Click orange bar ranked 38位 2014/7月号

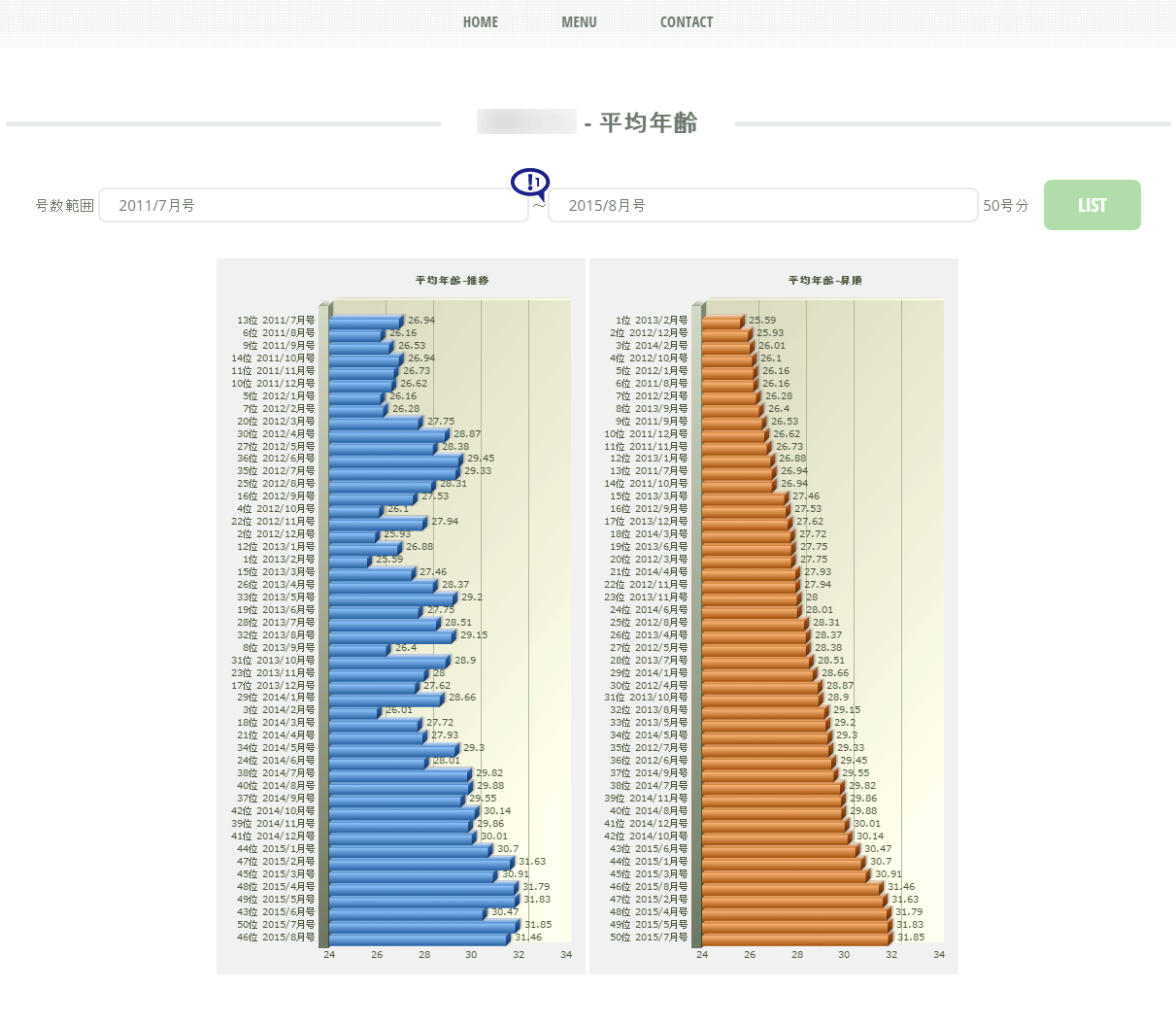coord(771,787)
